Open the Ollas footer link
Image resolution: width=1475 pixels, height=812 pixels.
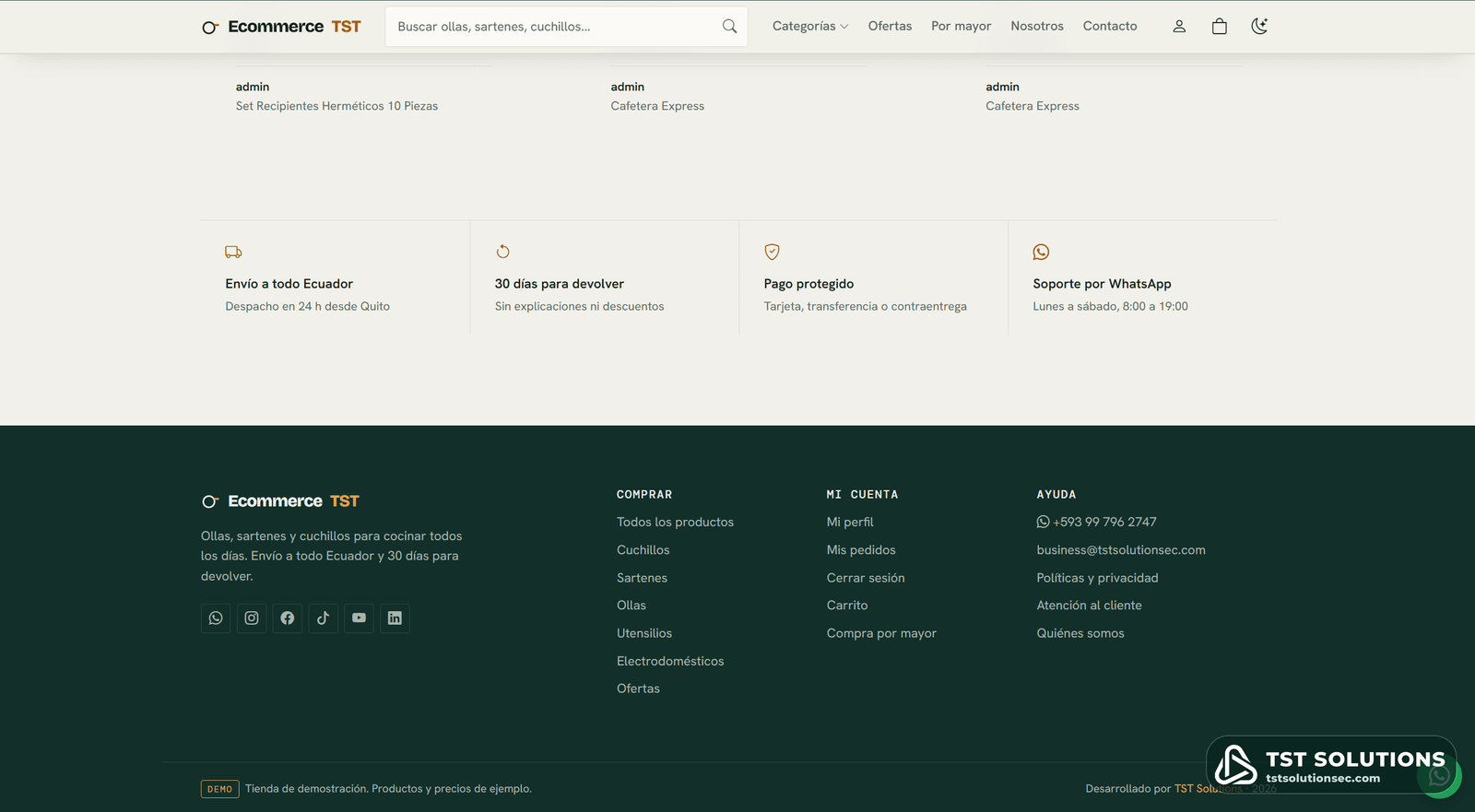[x=631, y=606]
